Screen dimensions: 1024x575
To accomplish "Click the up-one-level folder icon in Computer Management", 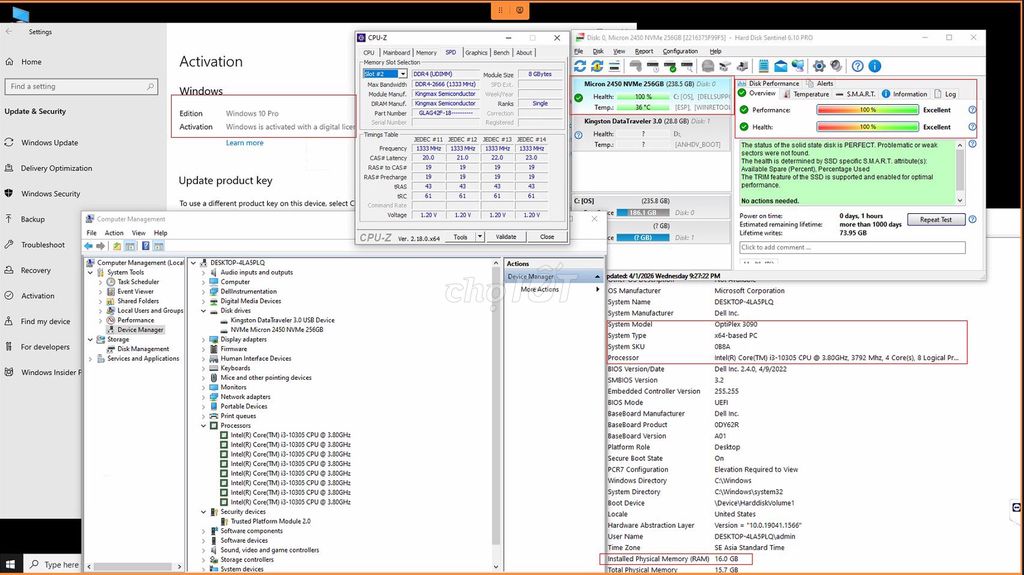I will click(x=117, y=246).
